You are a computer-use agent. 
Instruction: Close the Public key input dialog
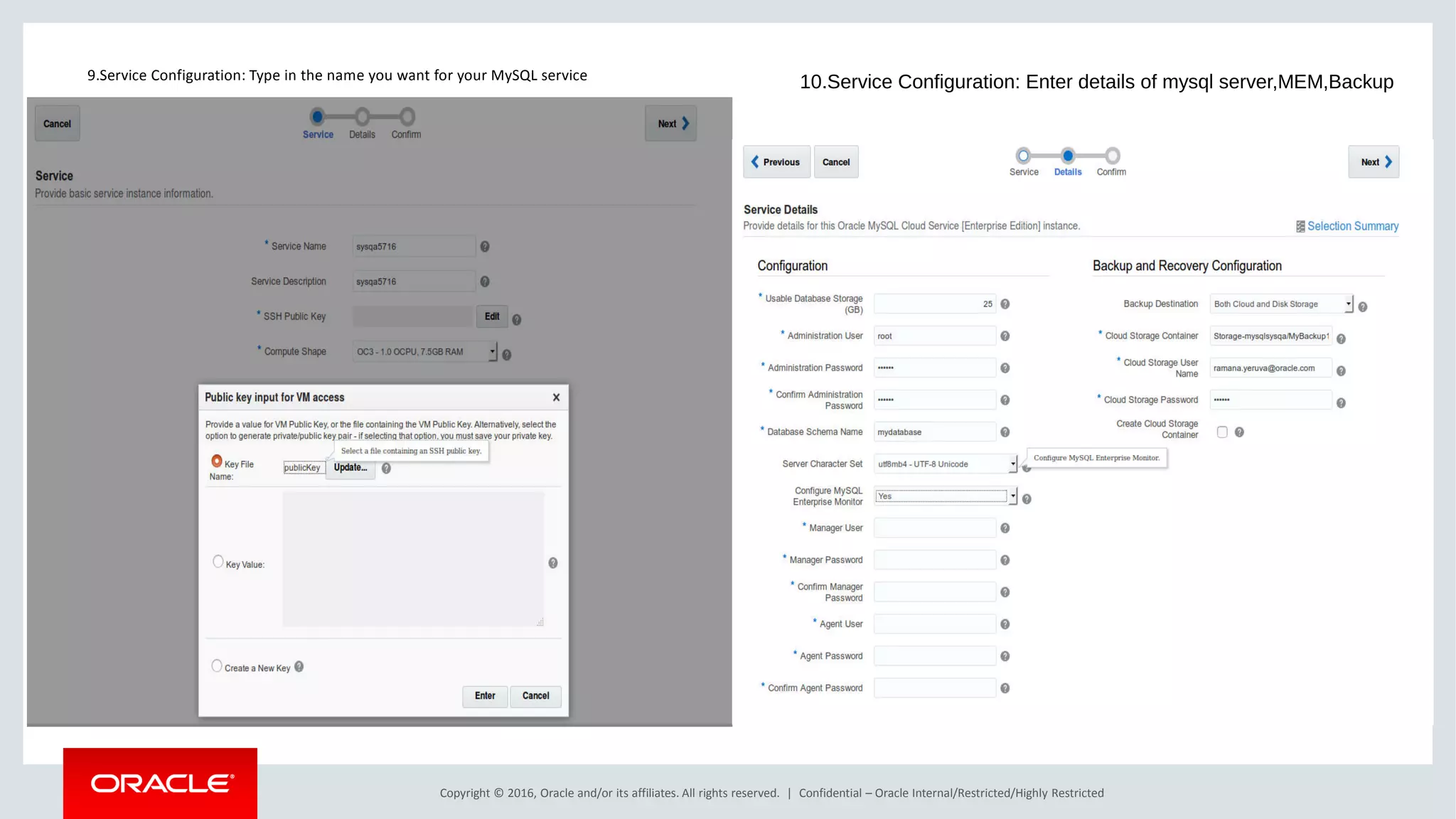pyautogui.click(x=557, y=397)
